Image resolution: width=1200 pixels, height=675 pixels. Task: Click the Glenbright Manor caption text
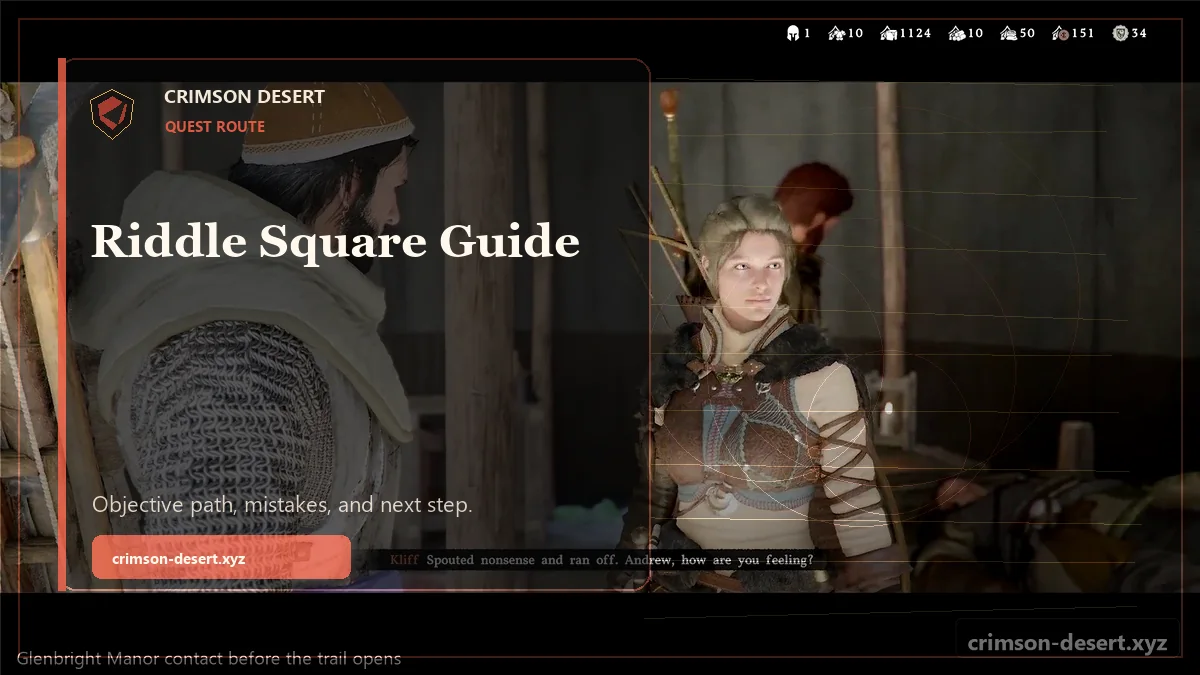pos(209,658)
